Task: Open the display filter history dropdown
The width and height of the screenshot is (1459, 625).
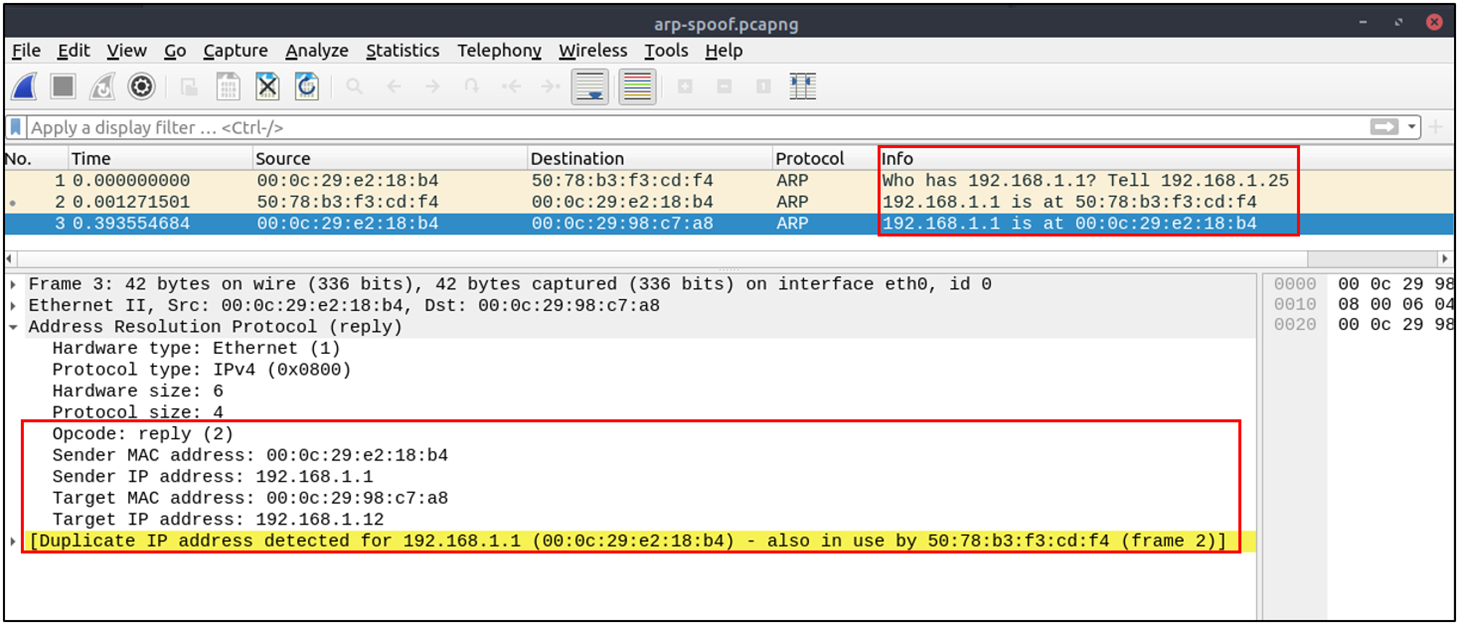Action: click(1412, 127)
